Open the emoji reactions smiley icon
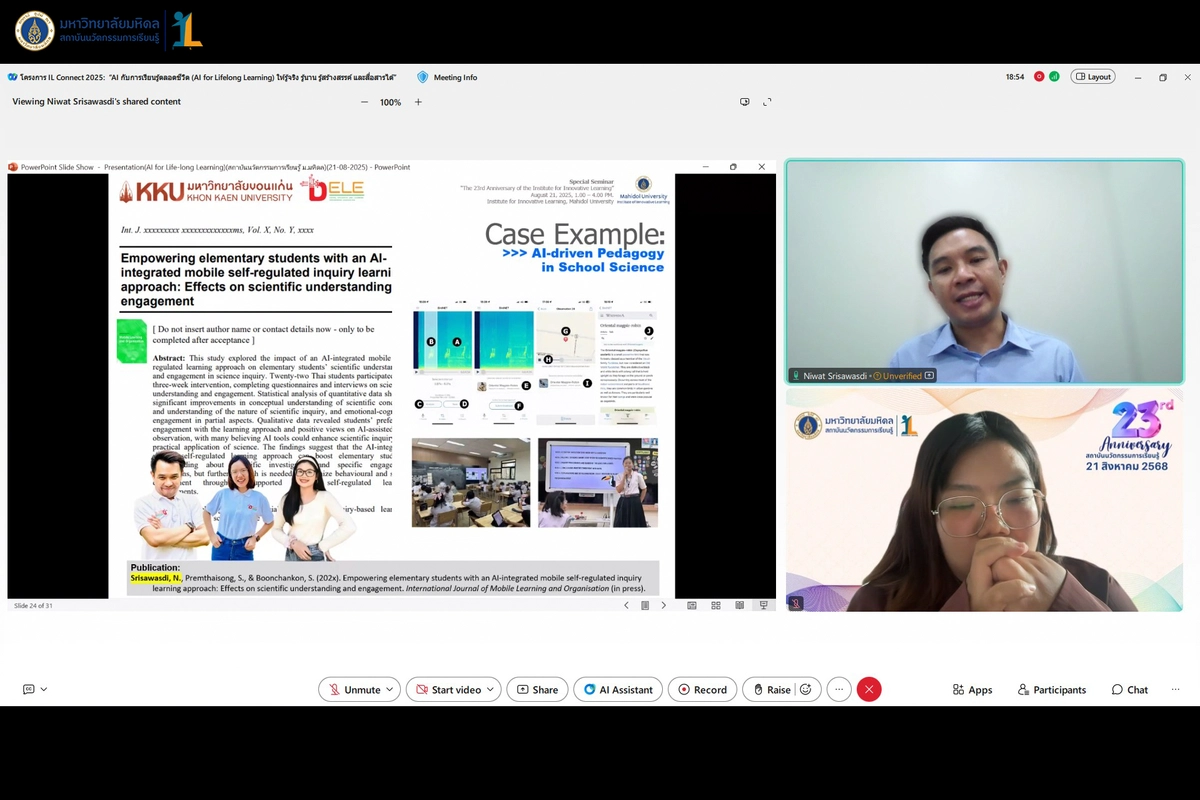Image resolution: width=1200 pixels, height=800 pixels. (807, 689)
